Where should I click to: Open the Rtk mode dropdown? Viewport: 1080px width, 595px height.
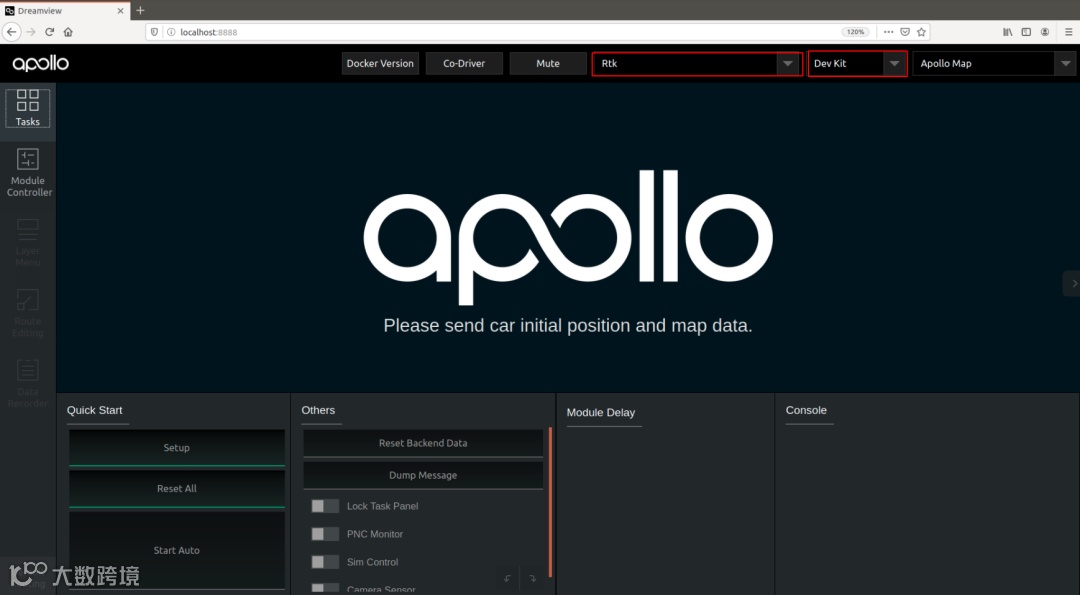[x=697, y=63]
